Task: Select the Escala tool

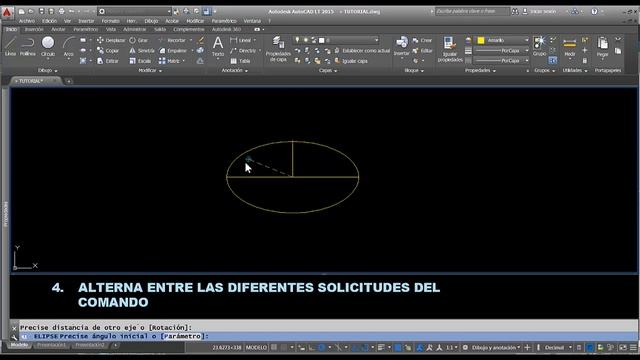Action: [140, 61]
